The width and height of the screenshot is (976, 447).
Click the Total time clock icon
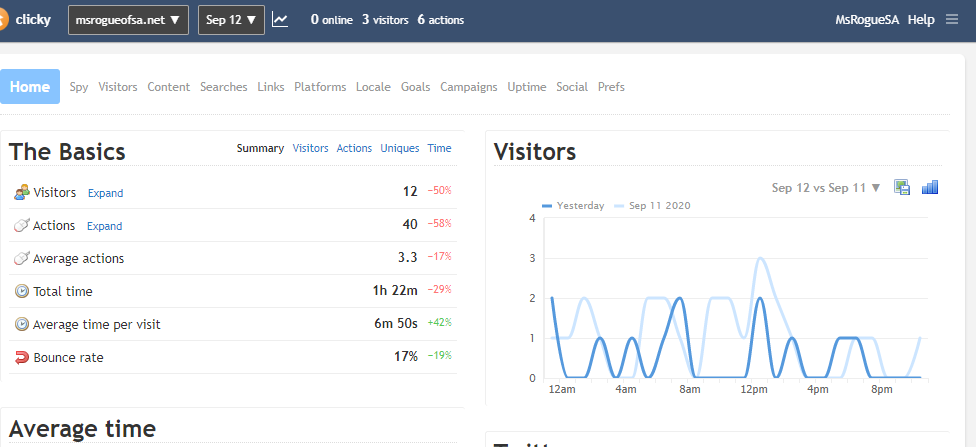point(21,291)
